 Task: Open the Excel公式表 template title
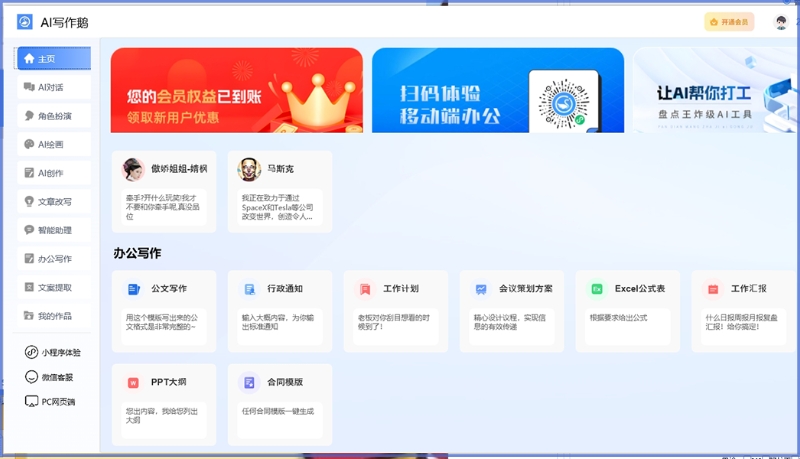640,289
